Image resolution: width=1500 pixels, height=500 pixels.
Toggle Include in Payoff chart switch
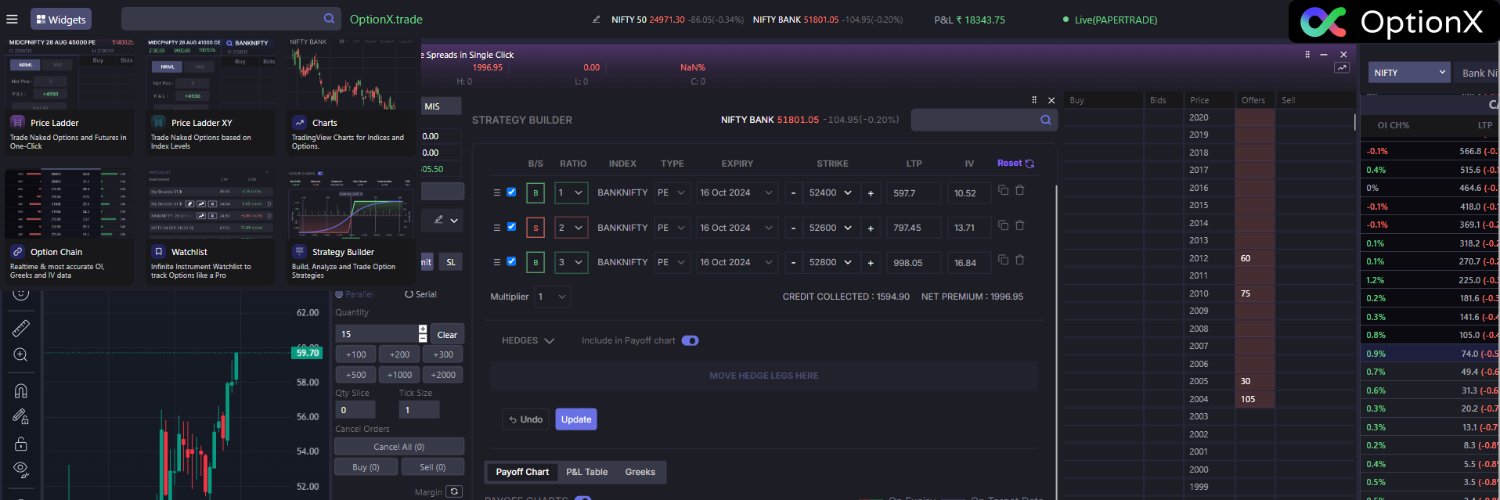(690, 341)
